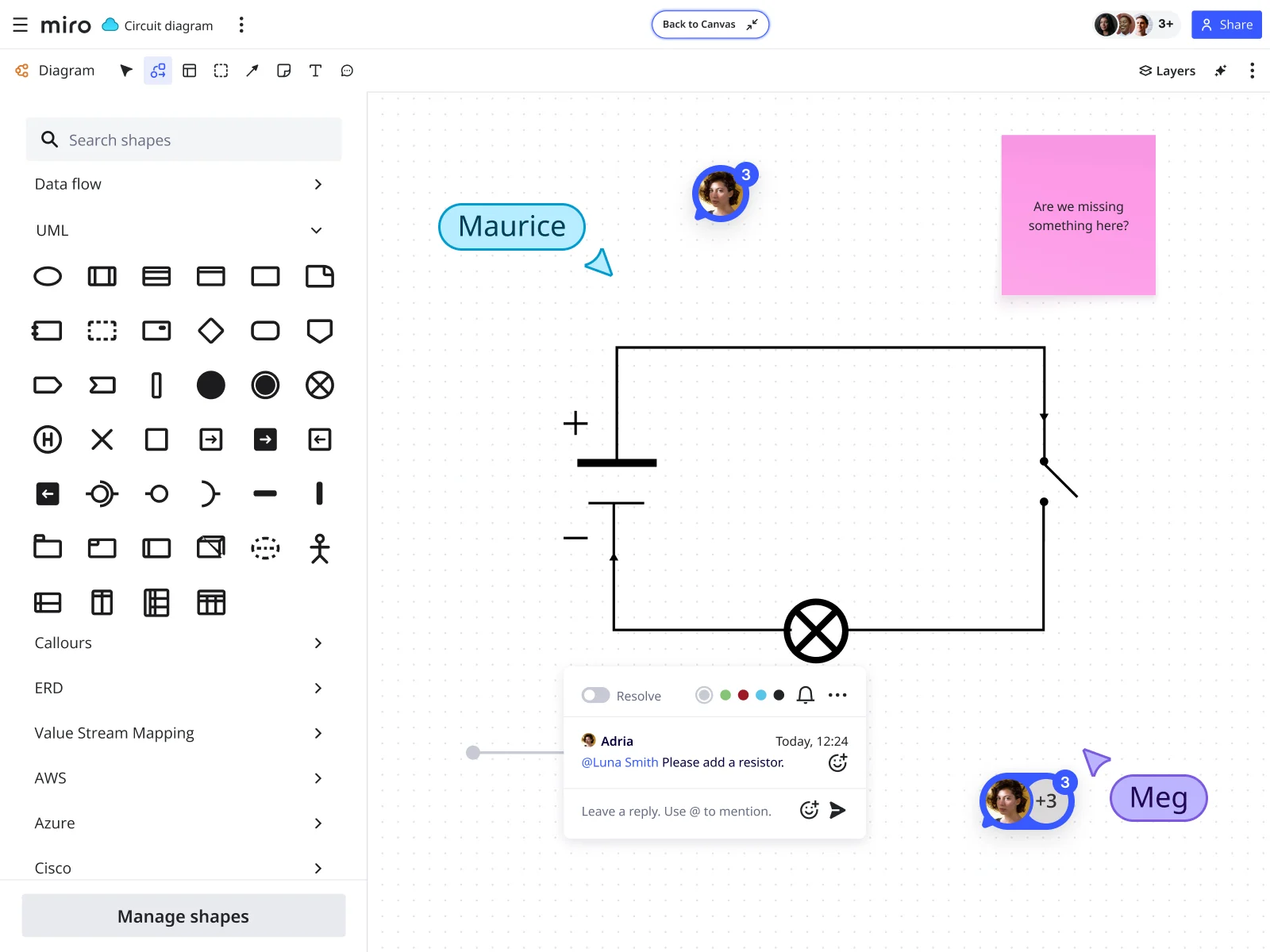Image resolution: width=1270 pixels, height=952 pixels.
Task: Open the Diagram mode menu
Action: tap(55, 71)
